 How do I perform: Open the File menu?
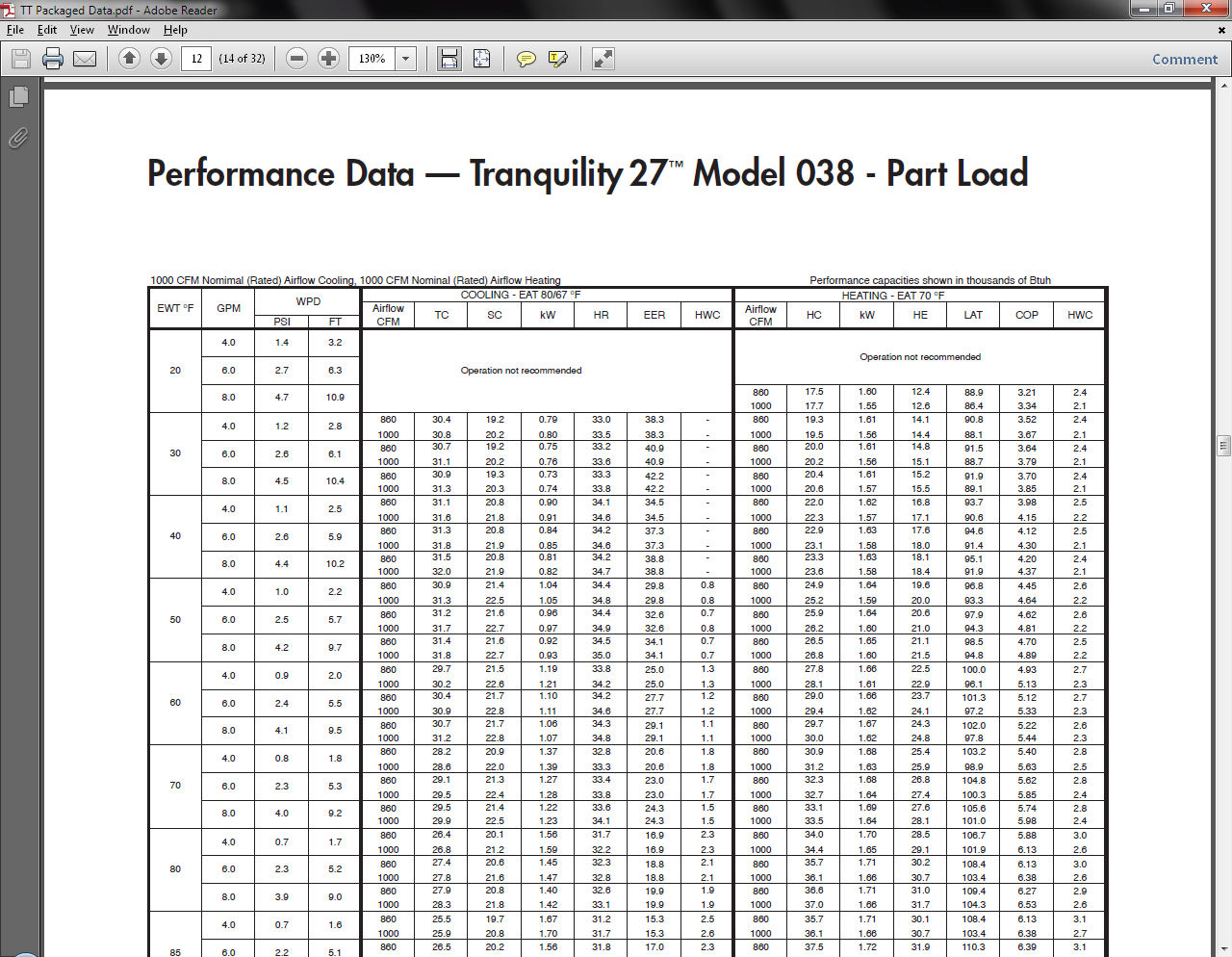(x=15, y=30)
